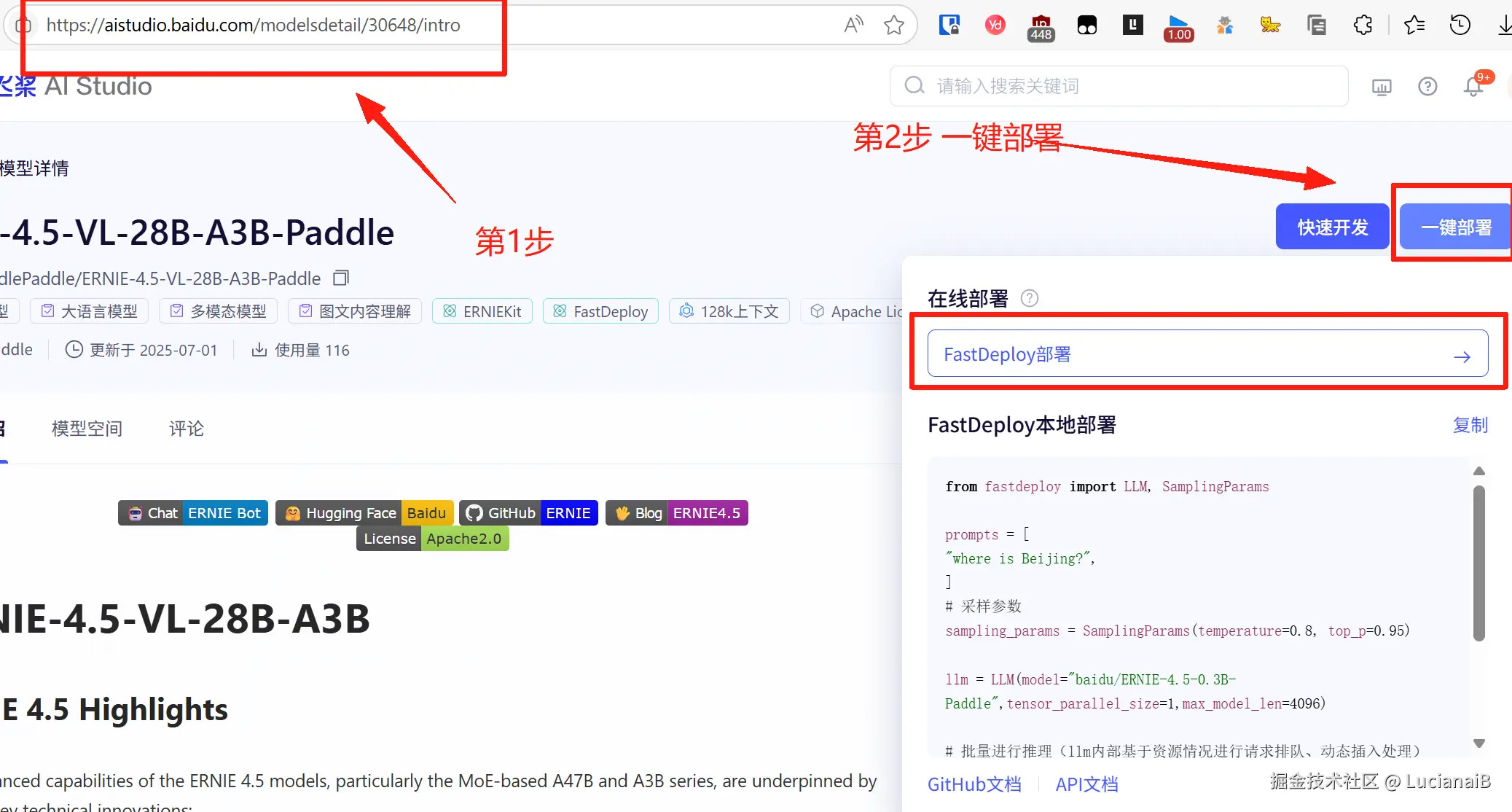Switch to the 模型空间 tab

pyautogui.click(x=87, y=429)
